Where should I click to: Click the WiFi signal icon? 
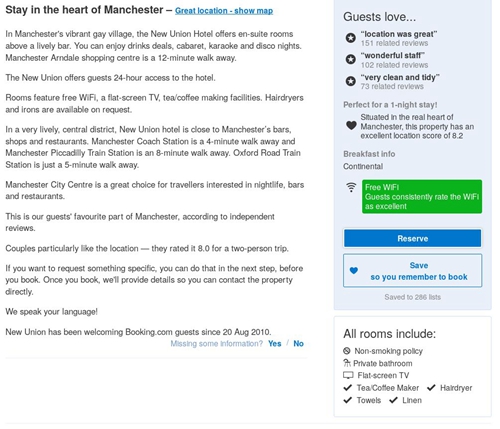tap(351, 187)
